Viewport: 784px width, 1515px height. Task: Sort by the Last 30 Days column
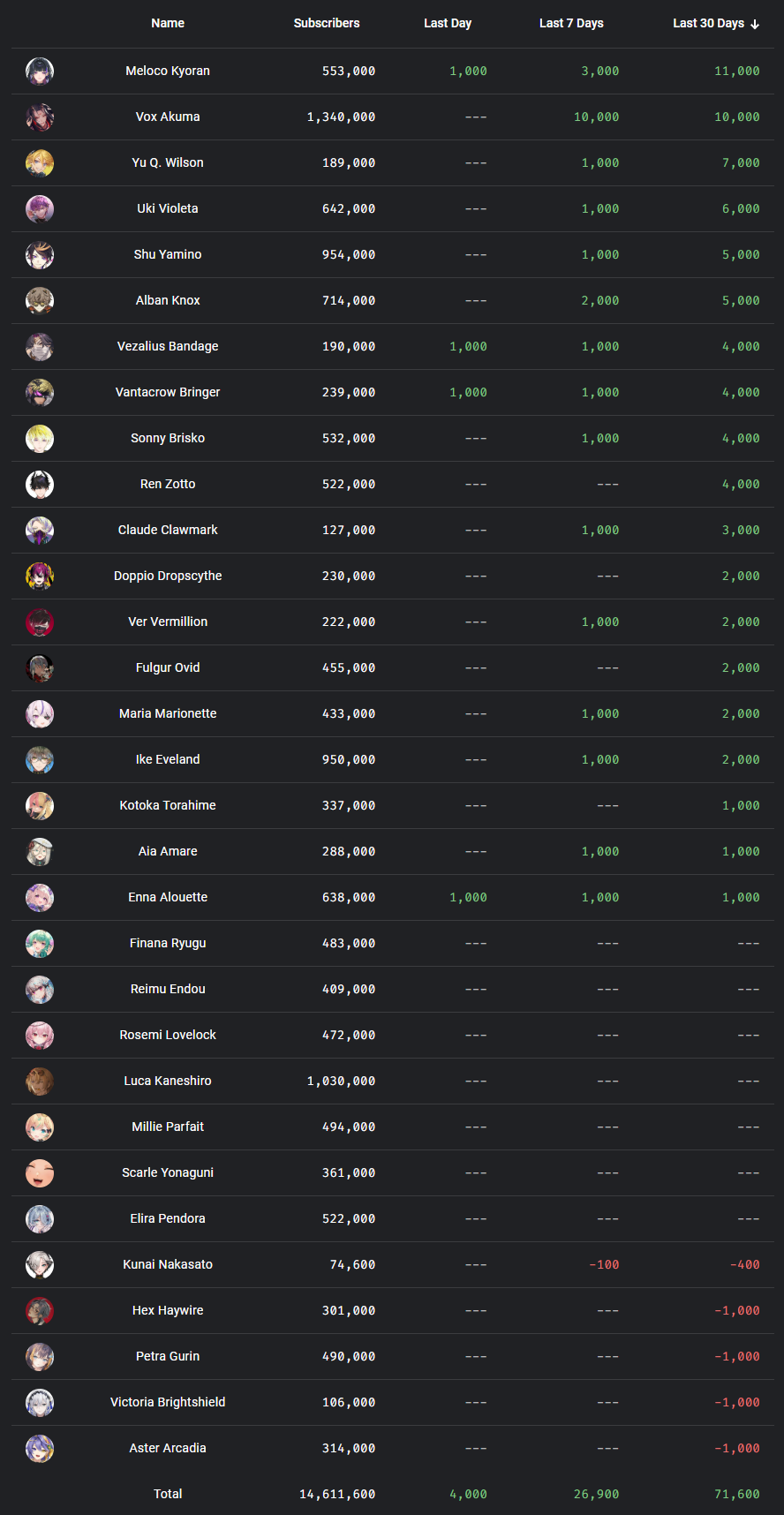[x=708, y=23]
